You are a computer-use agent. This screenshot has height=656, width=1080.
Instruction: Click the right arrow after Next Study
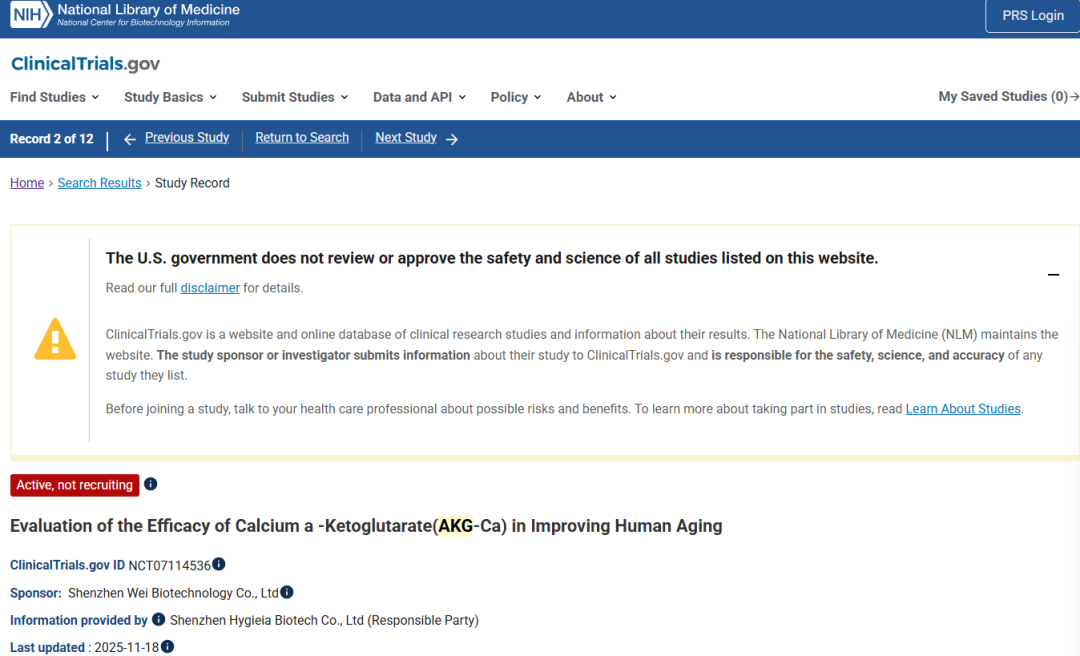[x=452, y=139]
